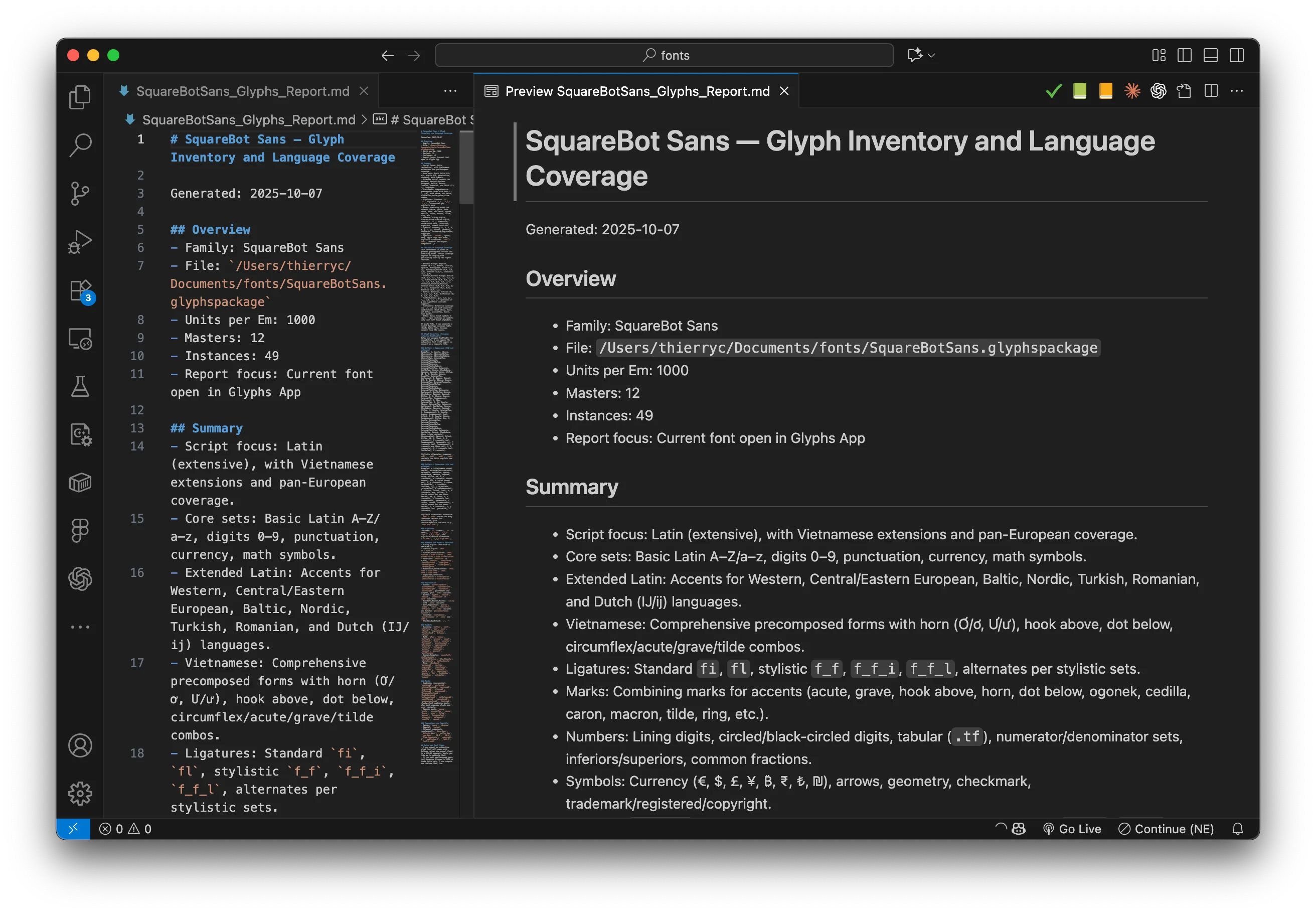Open Extensions view with badge 3
Screen dimensions: 1316x914
(x=80, y=290)
